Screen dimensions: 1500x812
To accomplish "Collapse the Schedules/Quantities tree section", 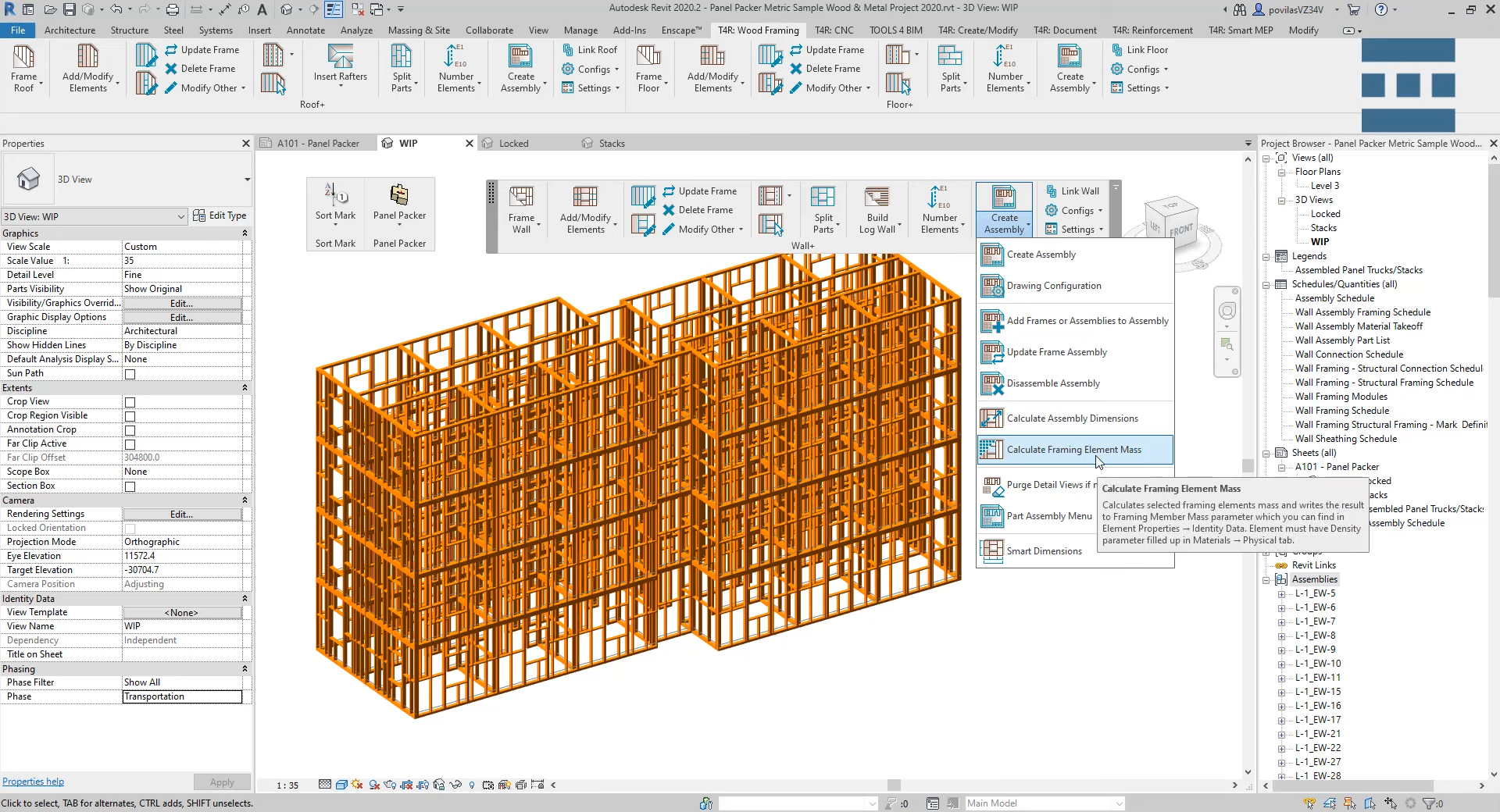I will point(1266,285).
